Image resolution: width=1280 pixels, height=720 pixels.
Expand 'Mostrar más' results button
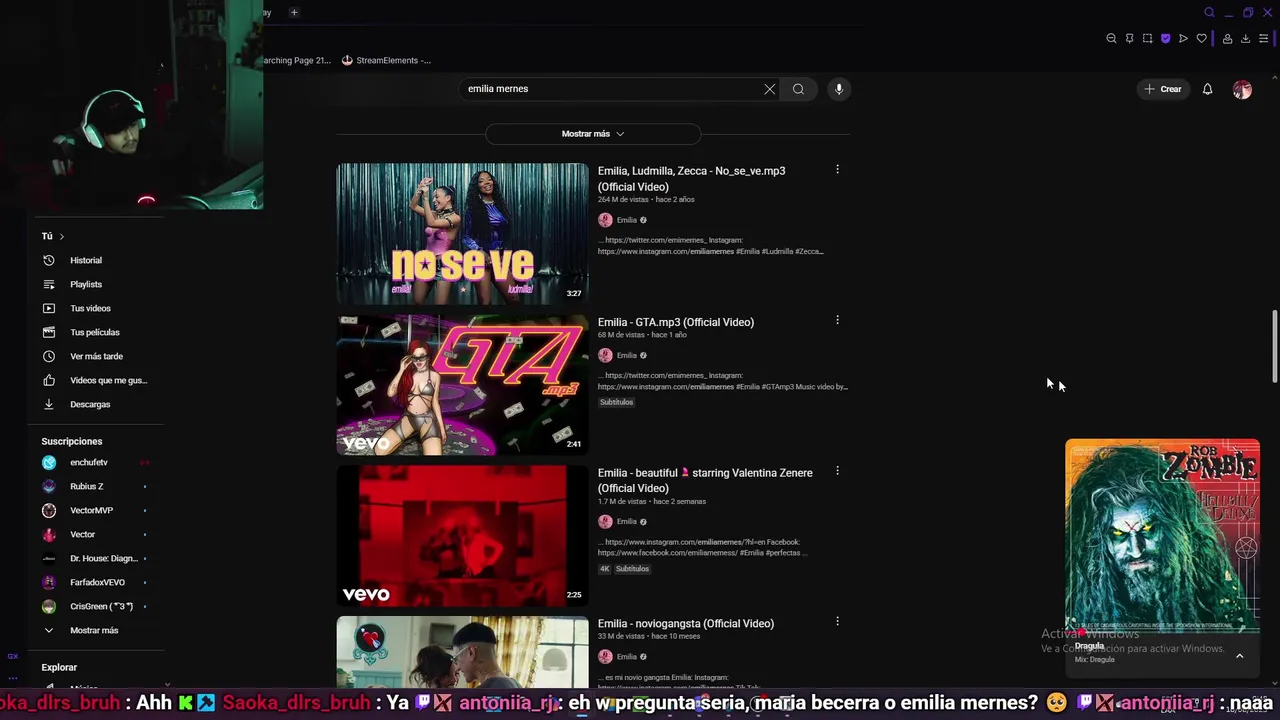coord(593,134)
